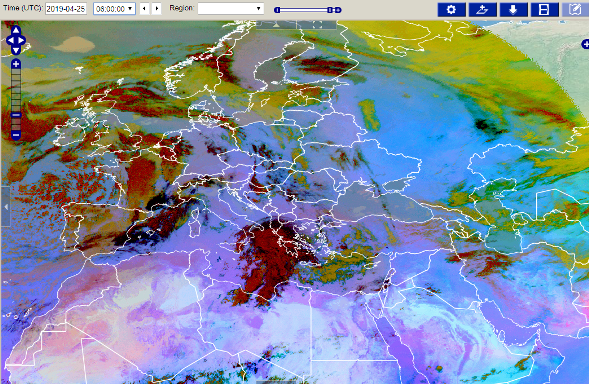The image size is (589, 384).
Task: Open the settings gear button
Action: click(451, 9)
